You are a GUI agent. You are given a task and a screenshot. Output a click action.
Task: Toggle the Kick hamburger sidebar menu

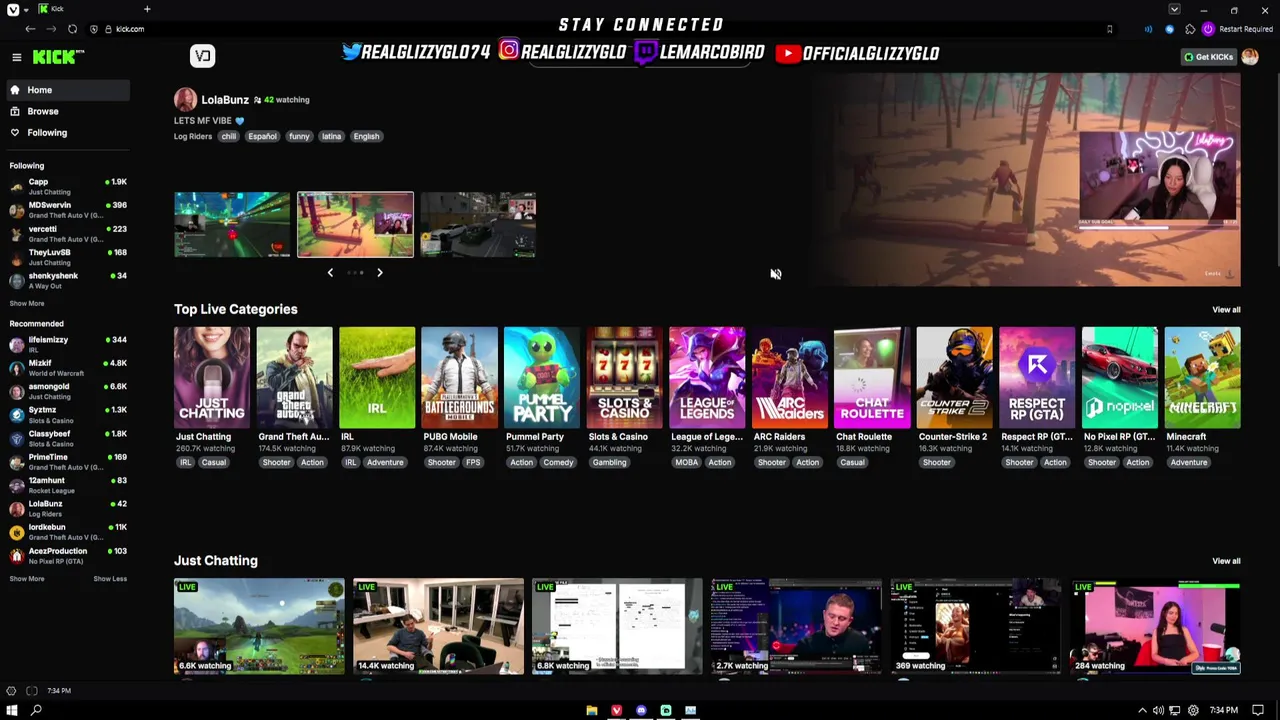point(16,57)
